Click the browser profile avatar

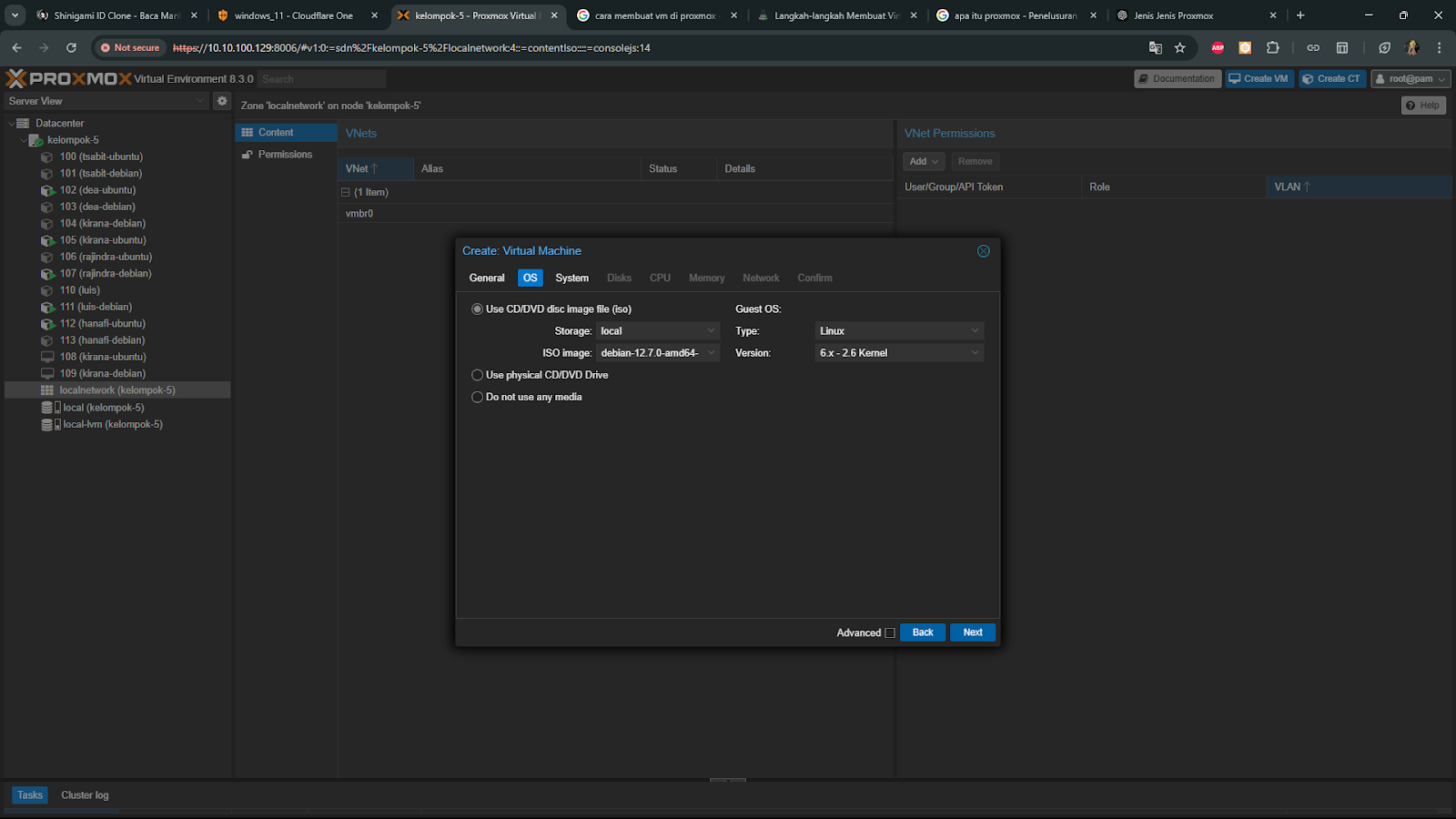point(1412,47)
